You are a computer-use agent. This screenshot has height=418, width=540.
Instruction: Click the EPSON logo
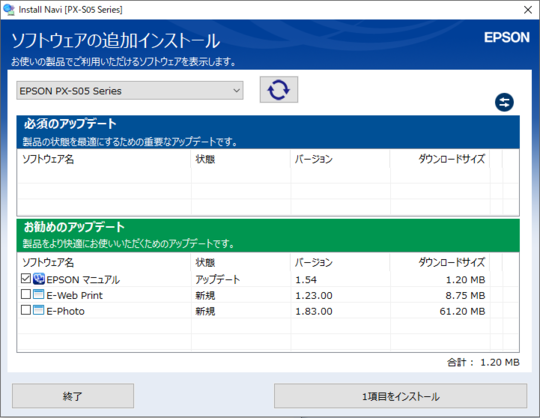coord(507,37)
